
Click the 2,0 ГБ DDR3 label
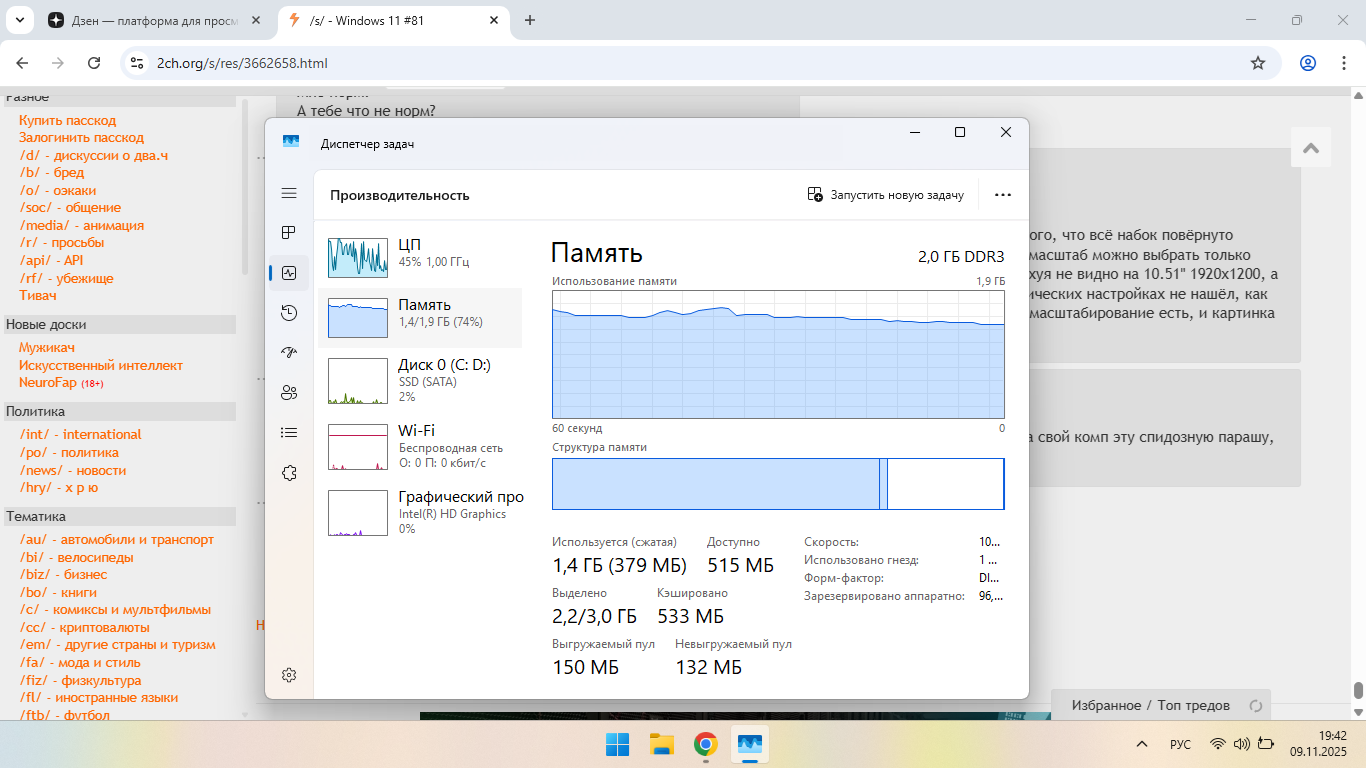pos(961,256)
